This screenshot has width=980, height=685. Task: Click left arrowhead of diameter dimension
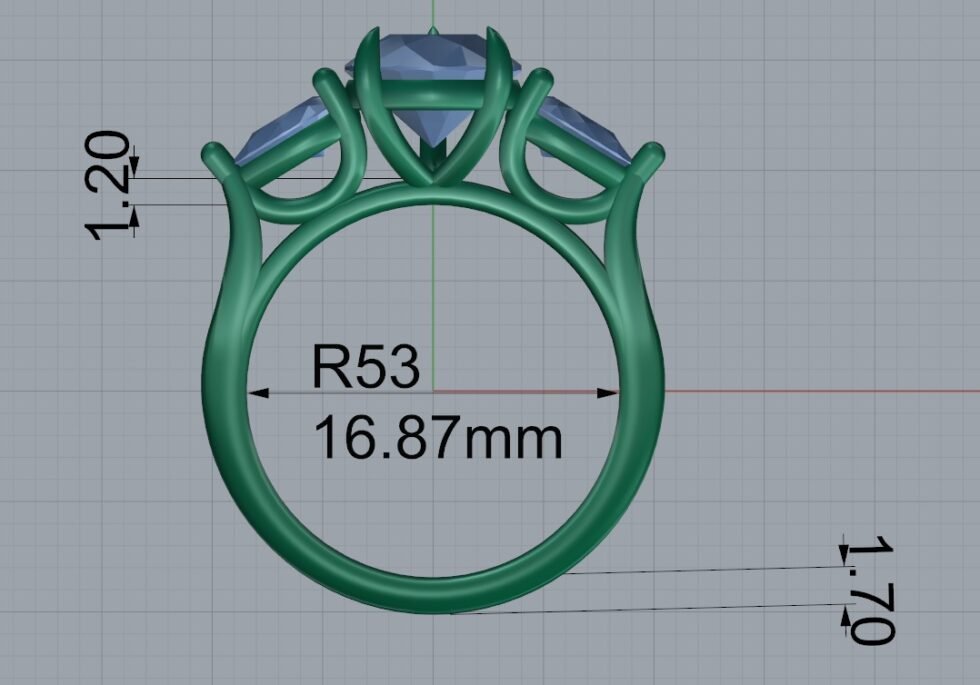(259, 393)
